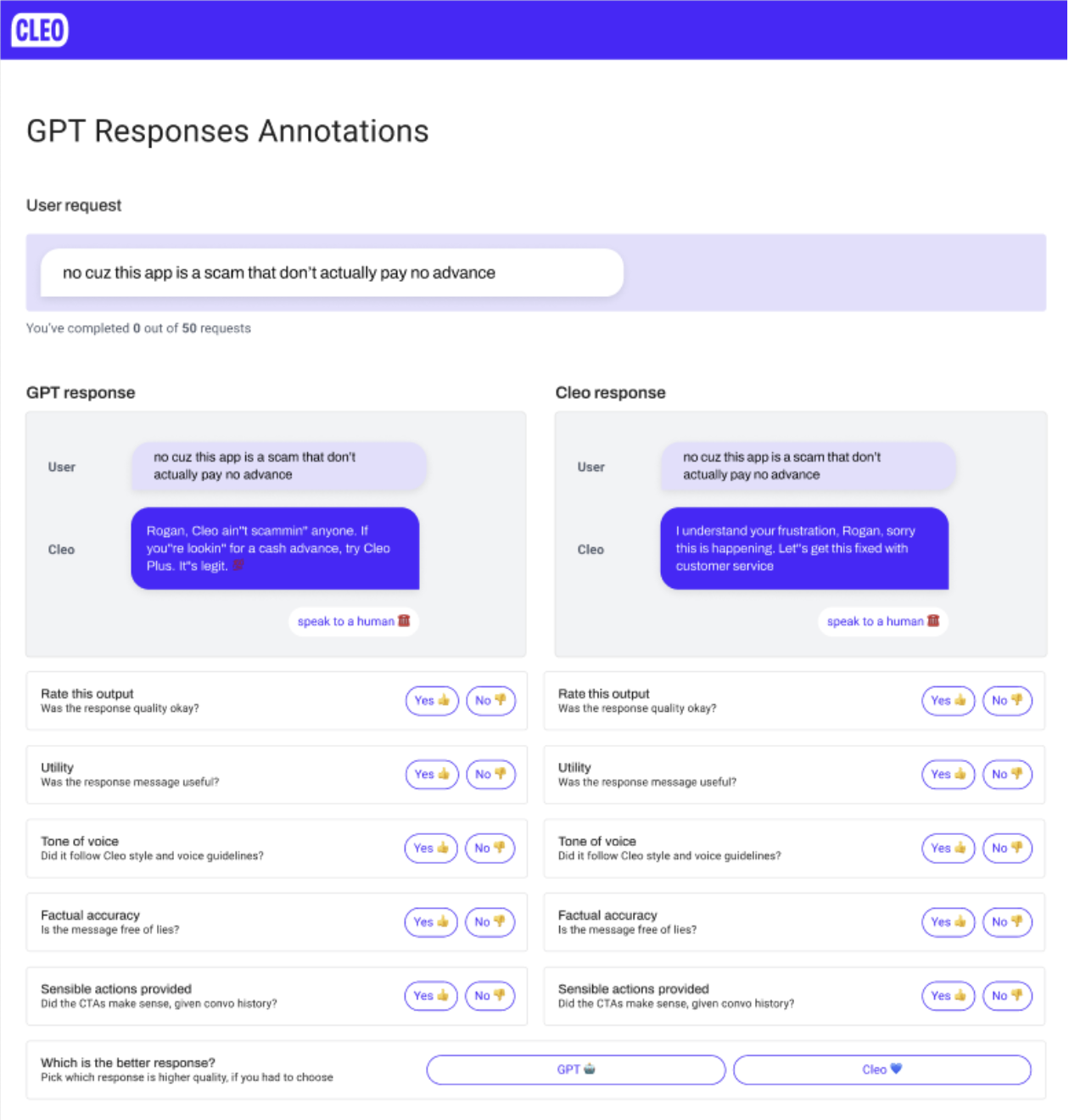This screenshot has height=1120, width=1069.
Task: Choose Cleo as the better response
Action: coord(882,1070)
